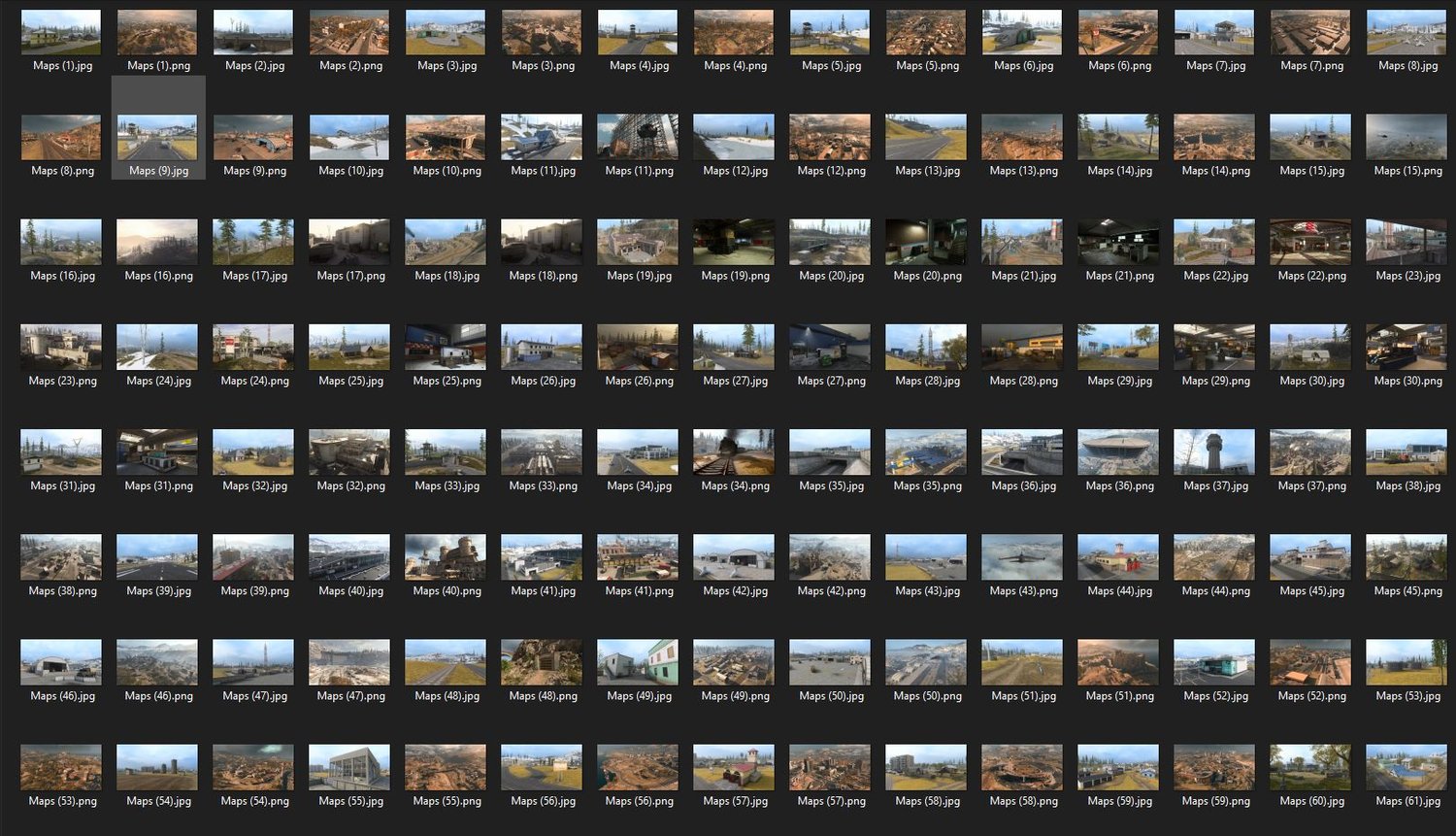Click the 'Maps (29).png' file name
1456x836 pixels.
pyautogui.click(x=1215, y=381)
